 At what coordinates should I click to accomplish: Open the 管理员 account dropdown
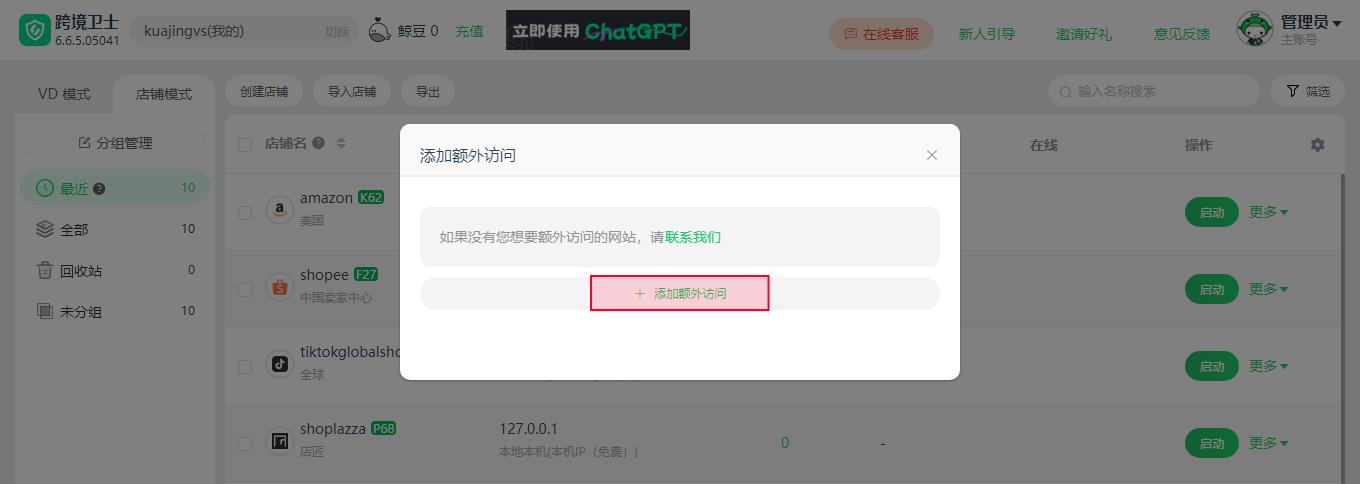pos(1290,30)
